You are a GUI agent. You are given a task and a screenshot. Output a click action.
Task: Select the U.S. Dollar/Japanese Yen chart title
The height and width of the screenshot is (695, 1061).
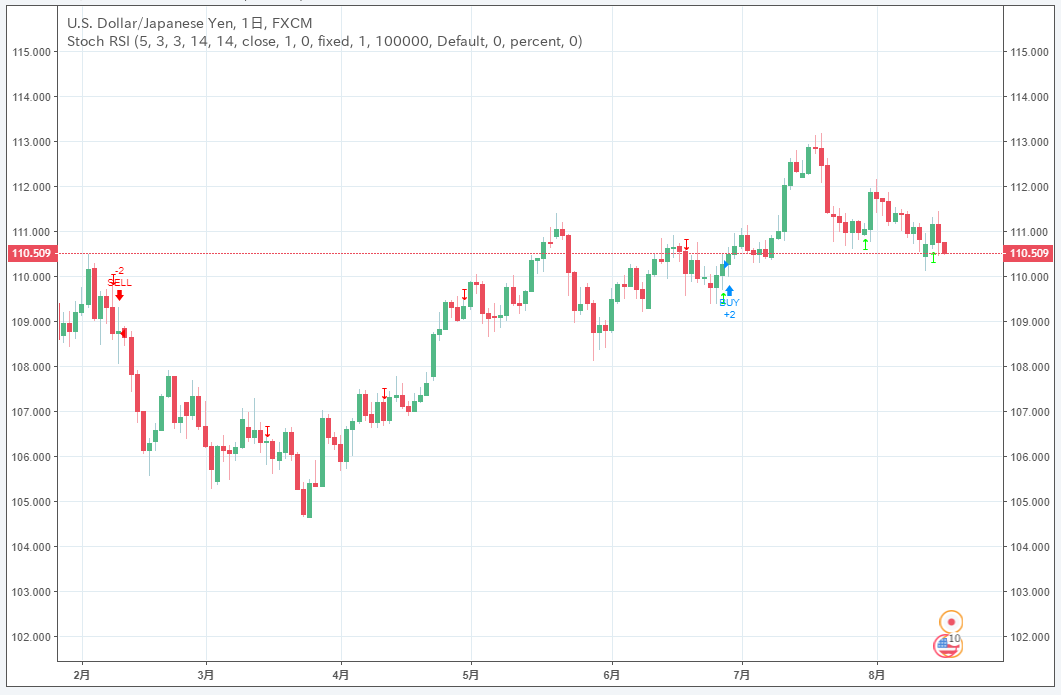click(189, 23)
